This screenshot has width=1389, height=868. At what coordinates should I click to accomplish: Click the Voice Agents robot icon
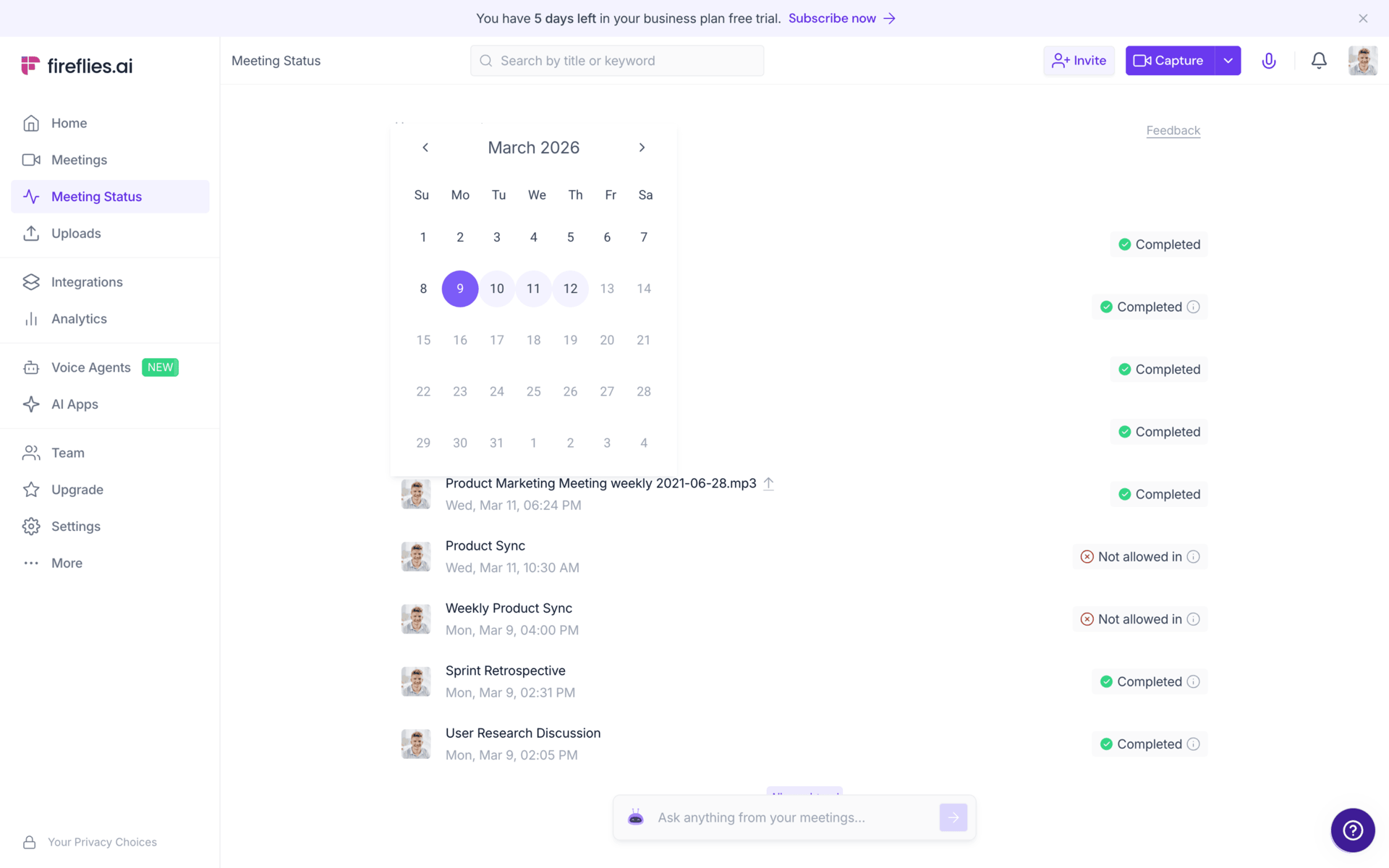pyautogui.click(x=31, y=367)
